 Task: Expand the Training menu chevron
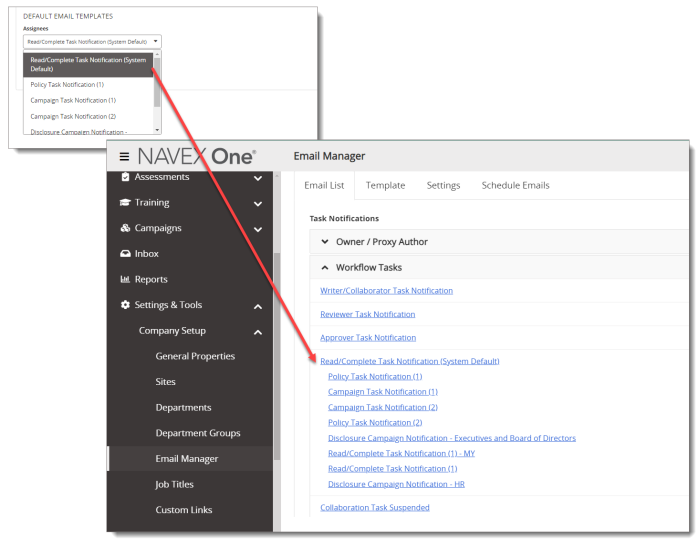(x=258, y=204)
